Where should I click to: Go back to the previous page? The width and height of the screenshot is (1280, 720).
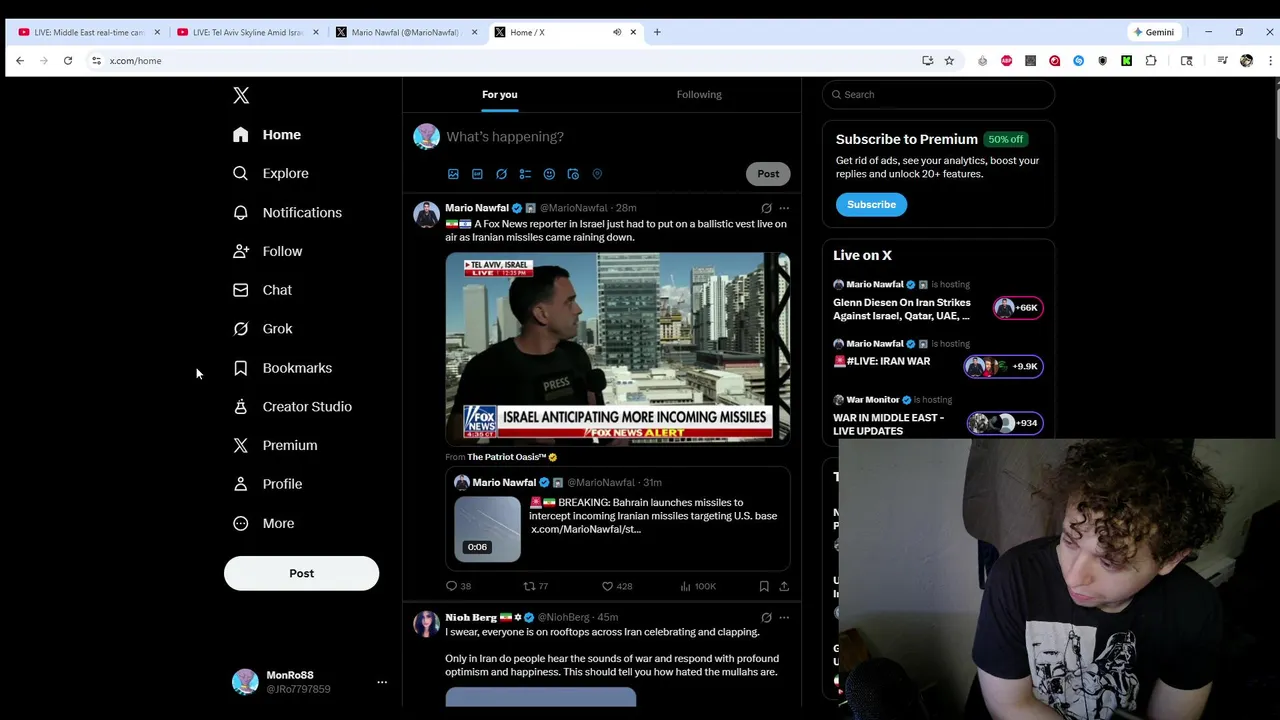coord(20,61)
